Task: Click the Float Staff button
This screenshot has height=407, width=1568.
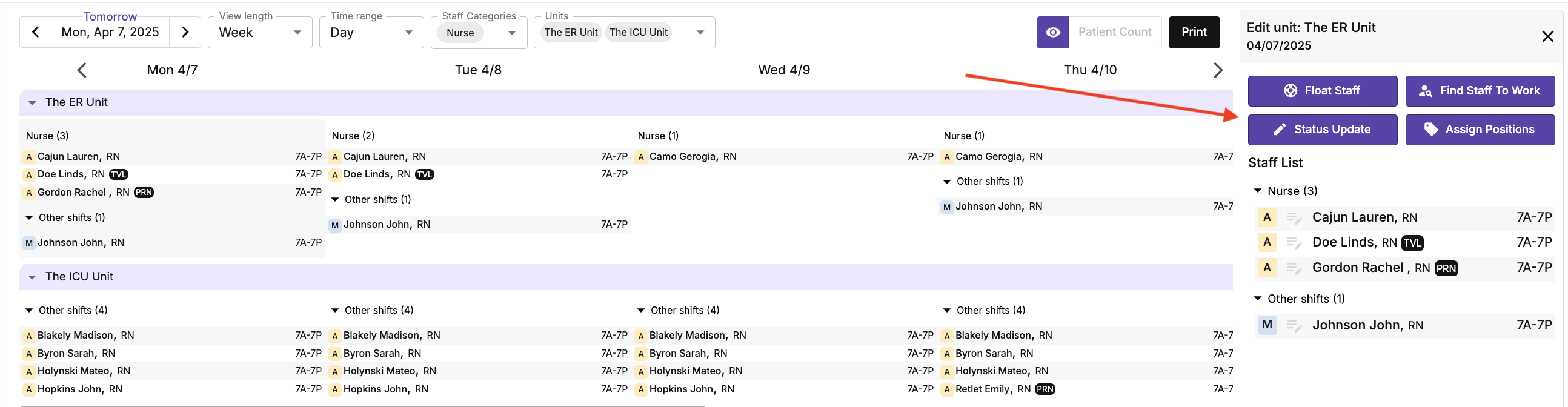Action: (x=1322, y=91)
